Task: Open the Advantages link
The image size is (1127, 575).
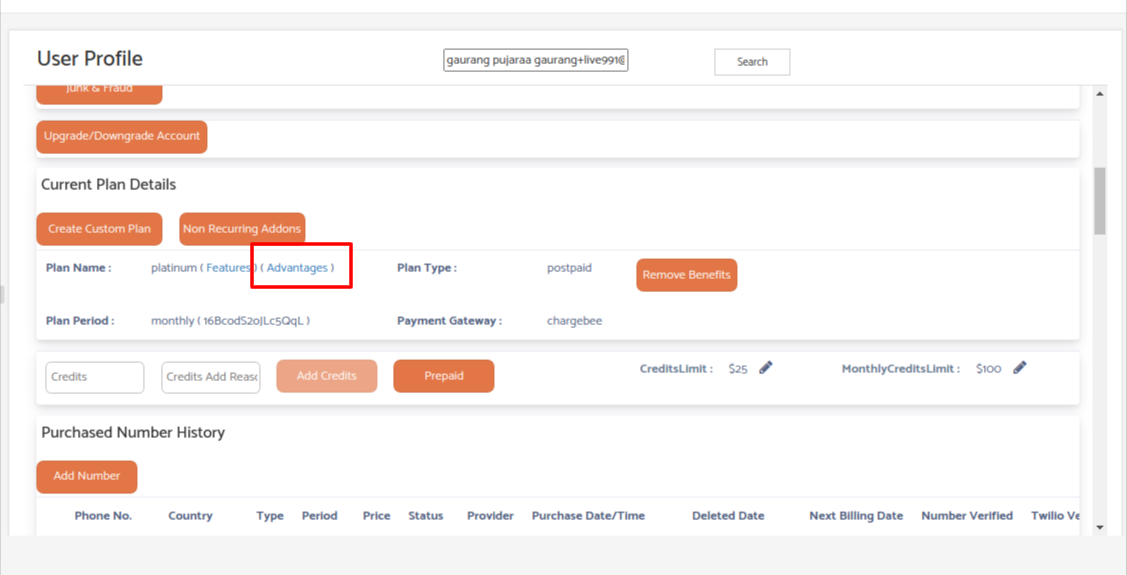Action: [297, 267]
